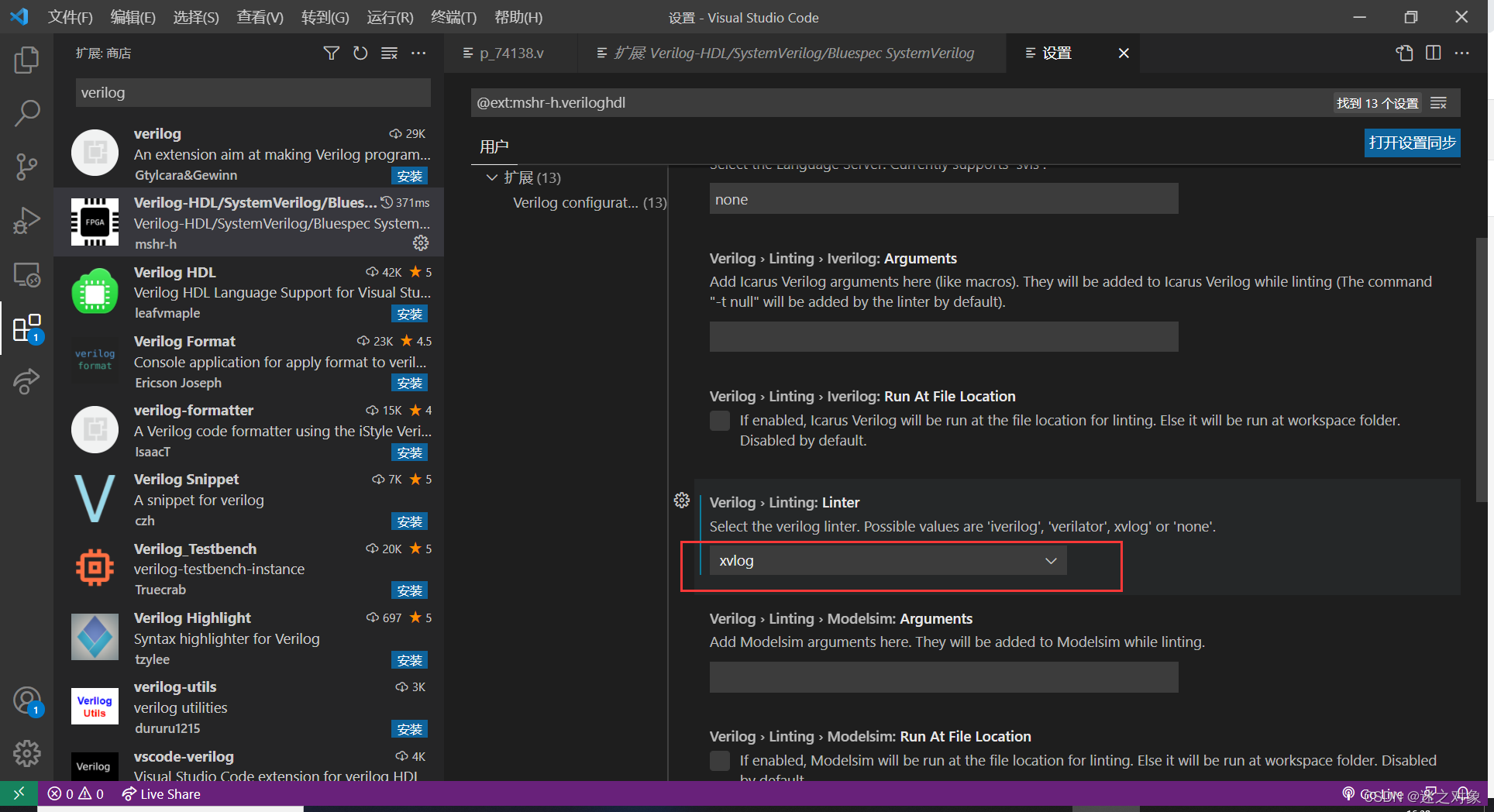This screenshot has height=812, width=1494.
Task: Open the Accounts icon in activity bar
Action: [x=26, y=701]
